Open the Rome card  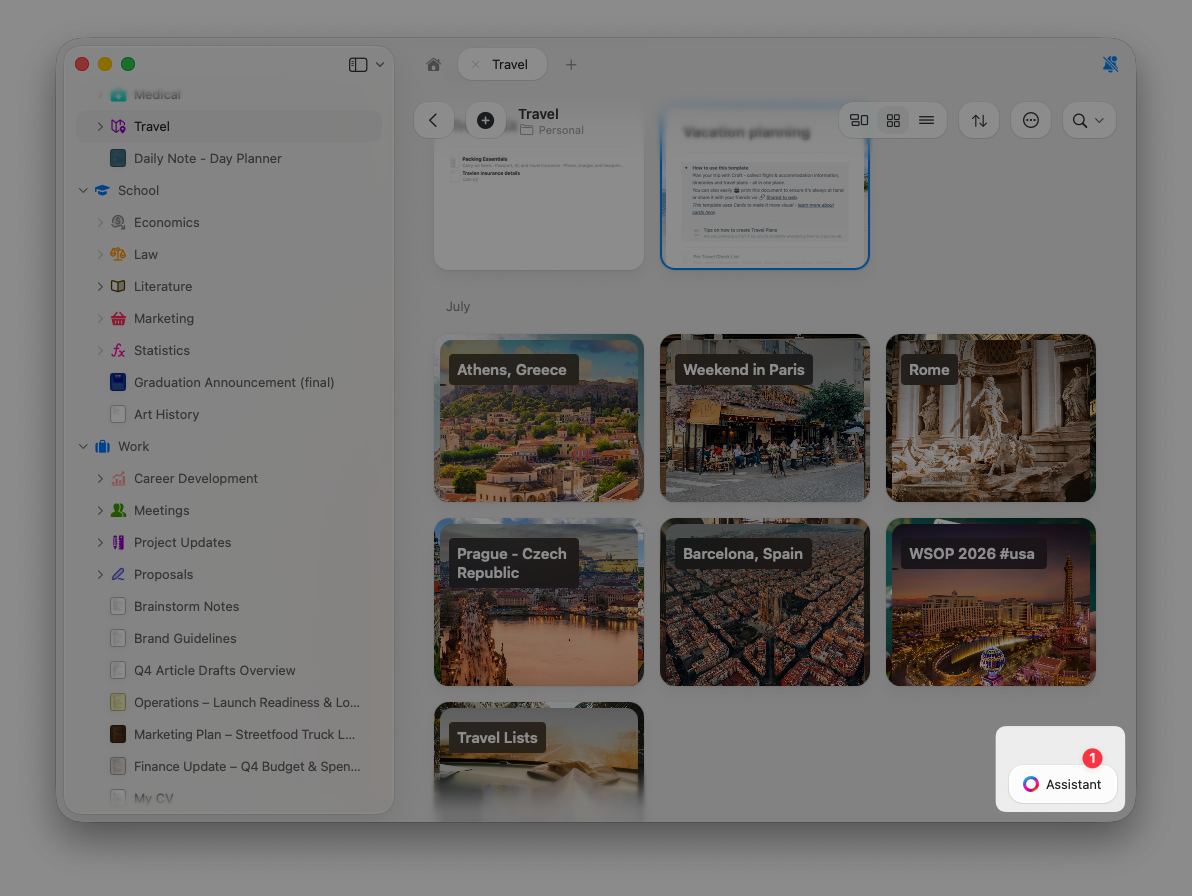point(991,418)
